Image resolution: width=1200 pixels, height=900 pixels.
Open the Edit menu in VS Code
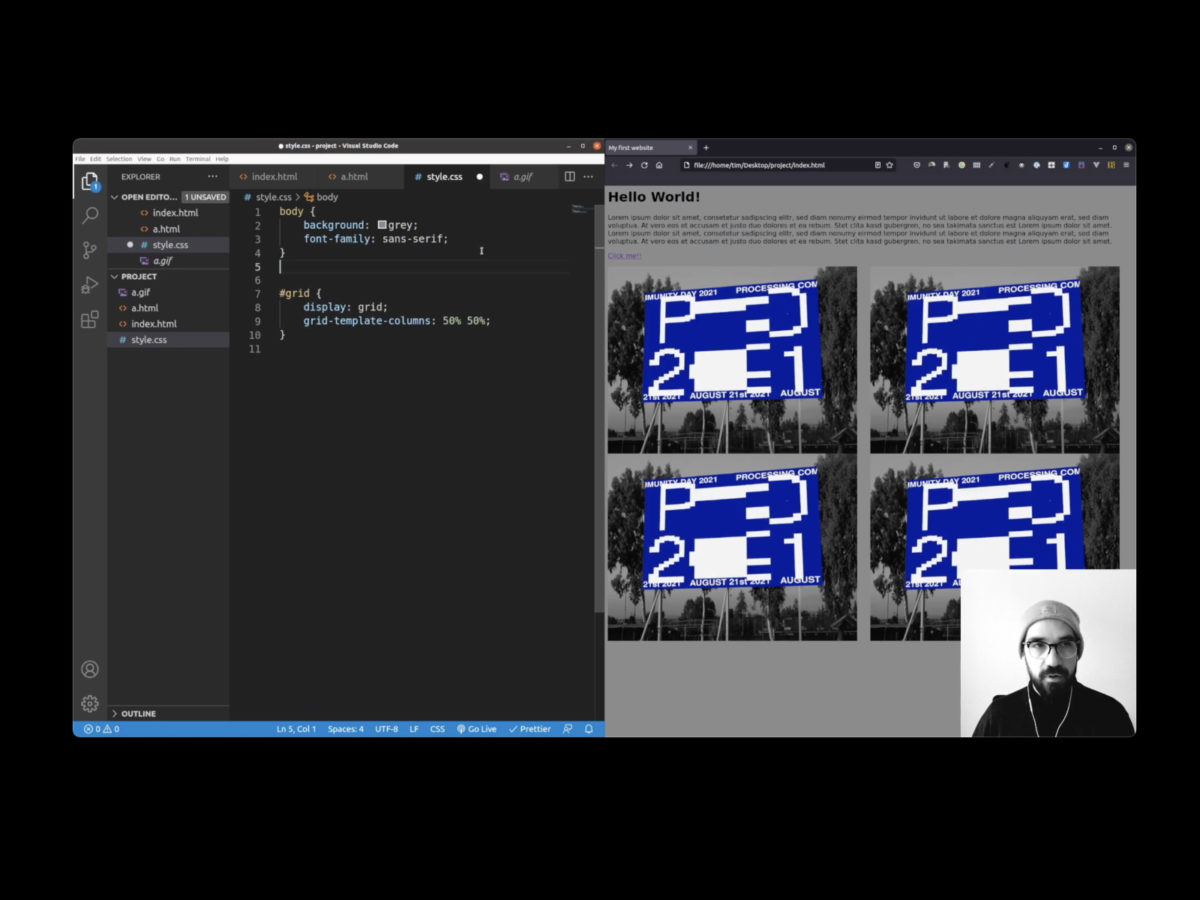(95, 159)
